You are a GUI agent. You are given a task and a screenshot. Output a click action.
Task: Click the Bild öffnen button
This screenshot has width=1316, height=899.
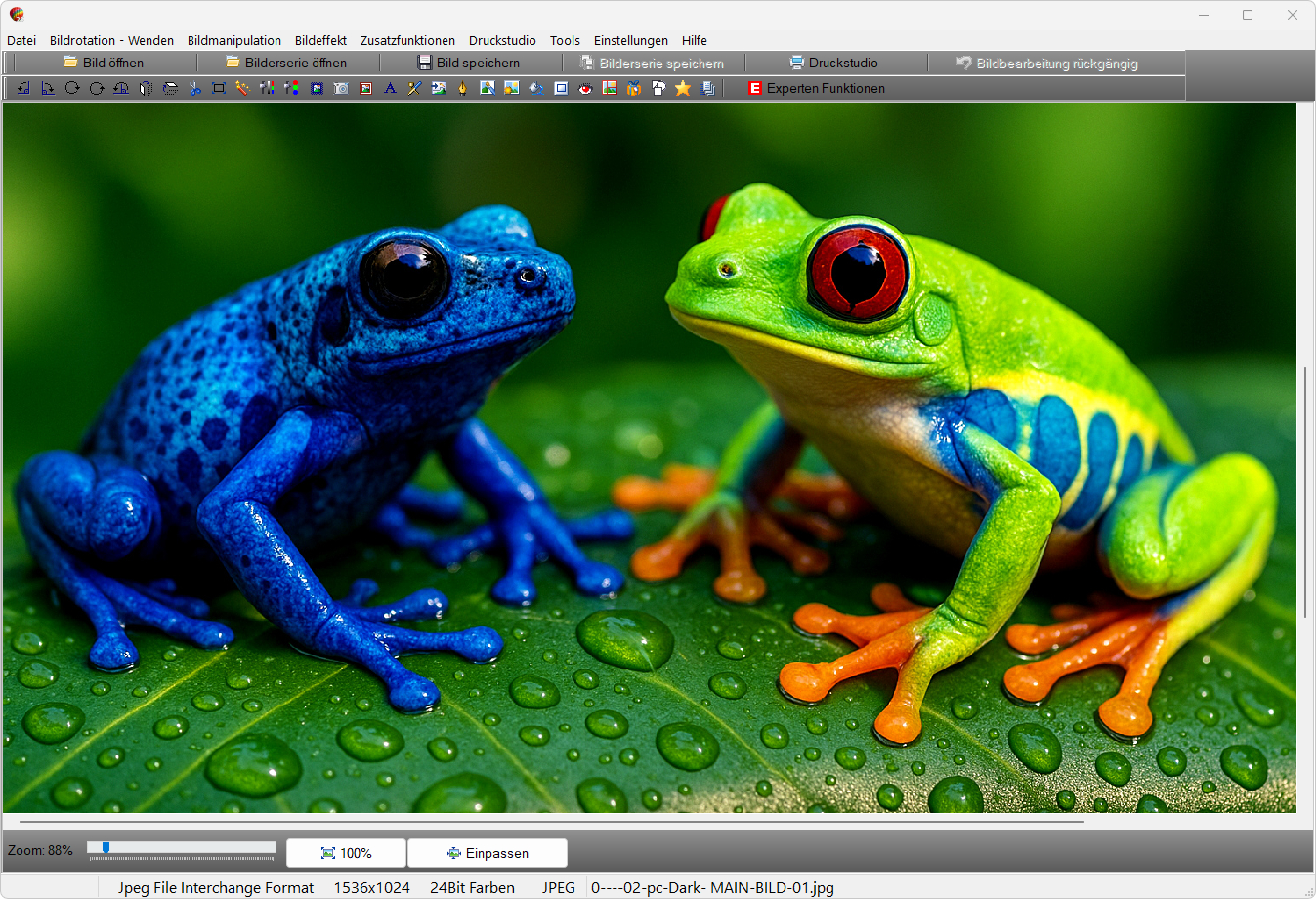104,63
